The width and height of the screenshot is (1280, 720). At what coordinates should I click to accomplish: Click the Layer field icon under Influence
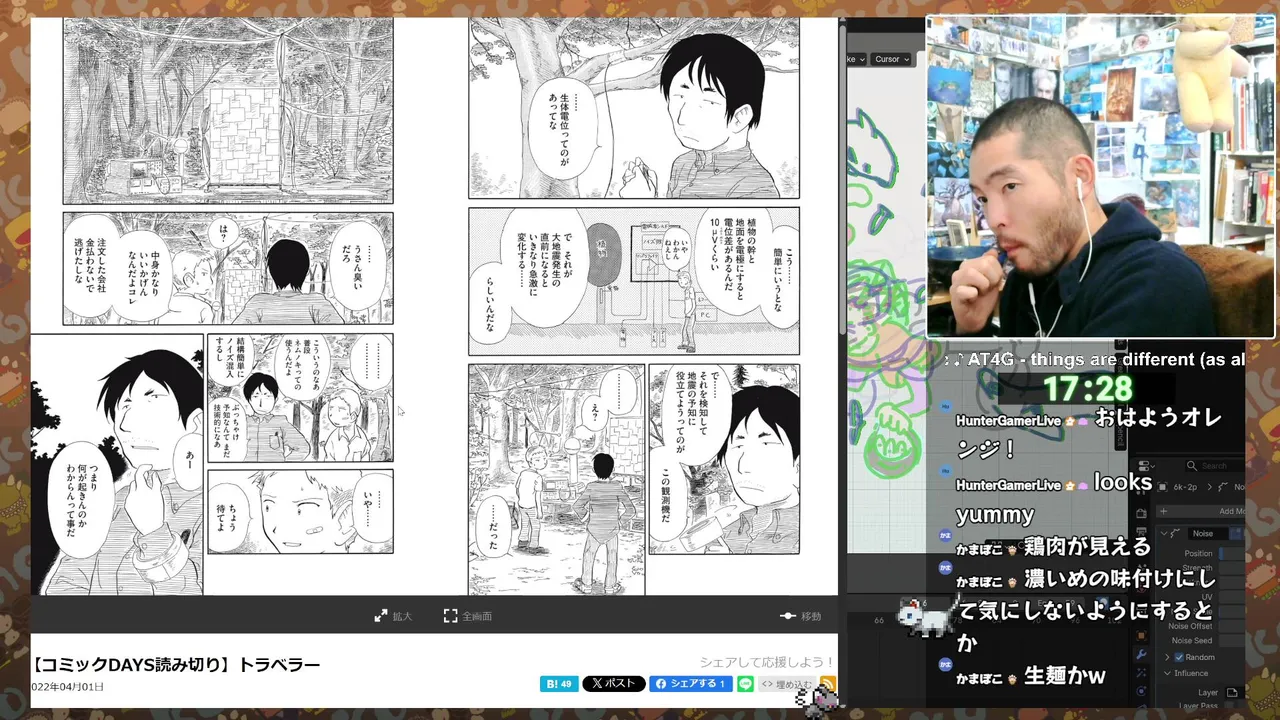[1232, 692]
